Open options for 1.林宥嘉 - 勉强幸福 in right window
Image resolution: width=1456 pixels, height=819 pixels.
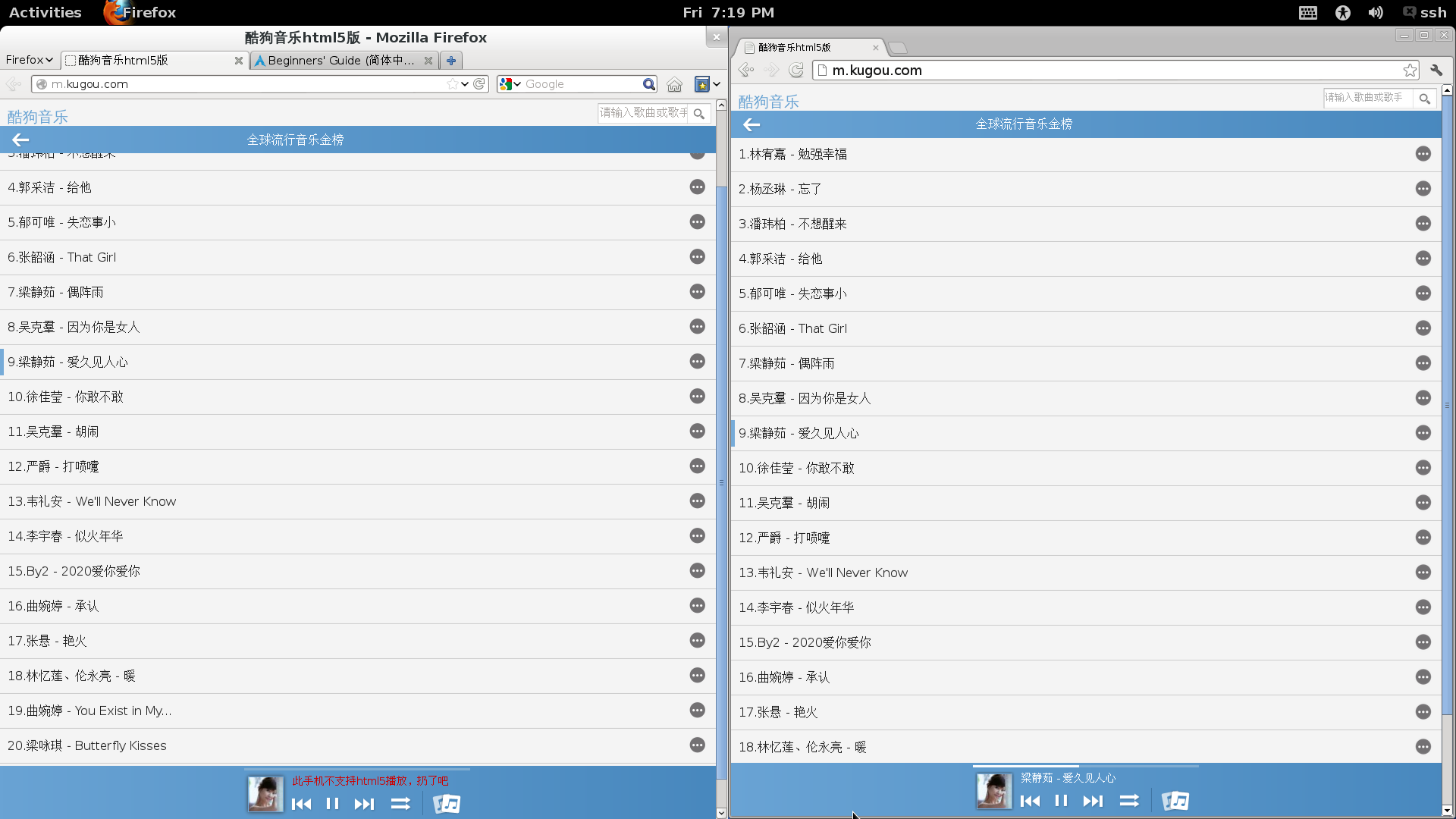1423,154
